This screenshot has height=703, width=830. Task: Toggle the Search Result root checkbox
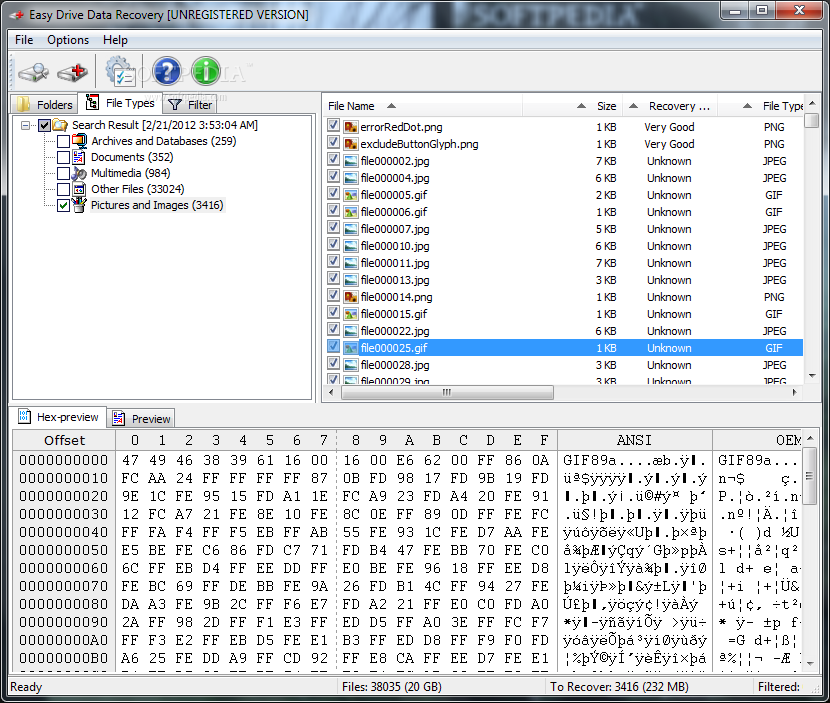[44, 125]
